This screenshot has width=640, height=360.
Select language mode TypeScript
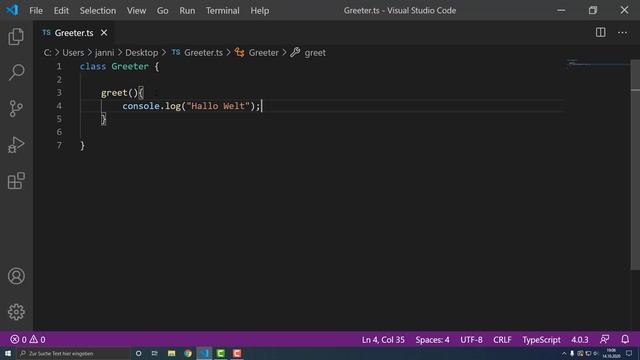click(541, 339)
